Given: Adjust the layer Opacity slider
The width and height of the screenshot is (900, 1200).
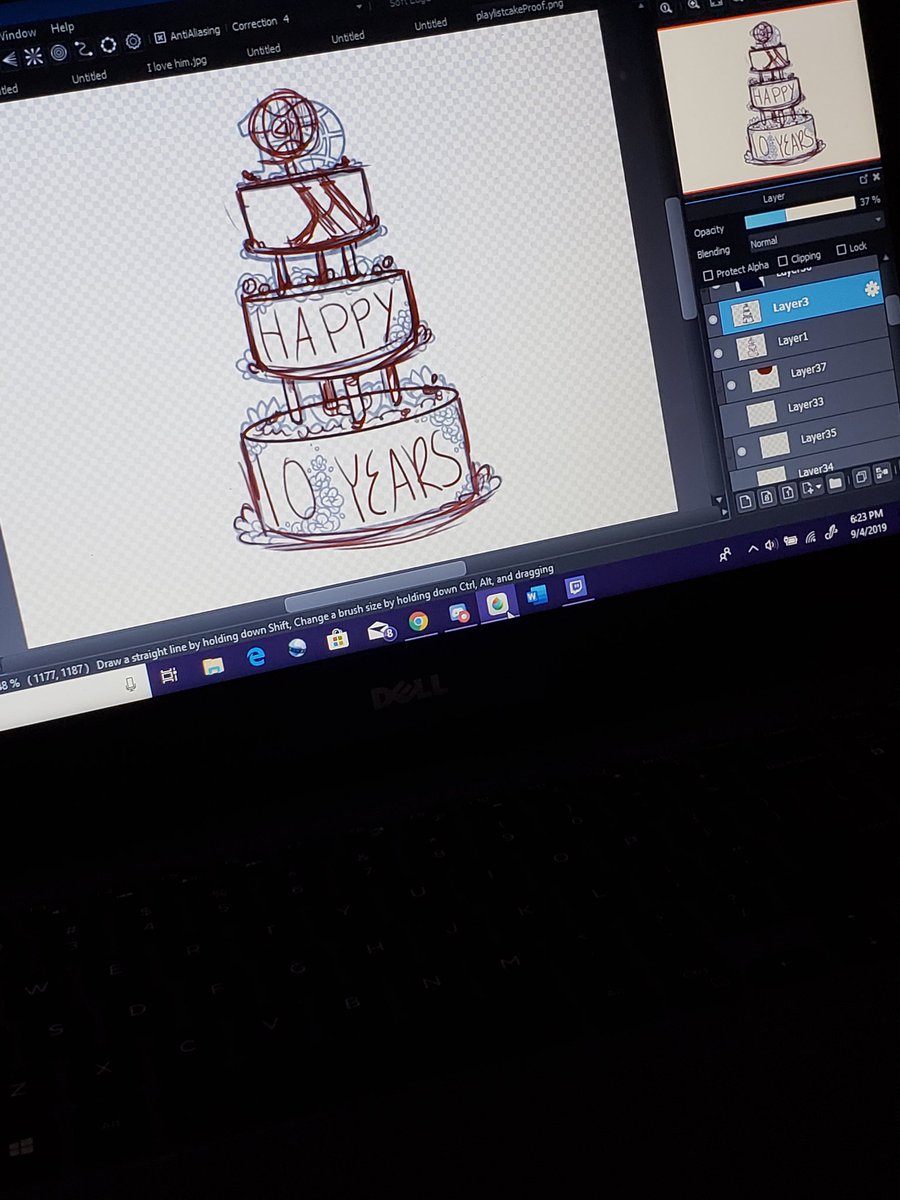Looking at the screenshot, I should point(799,213).
